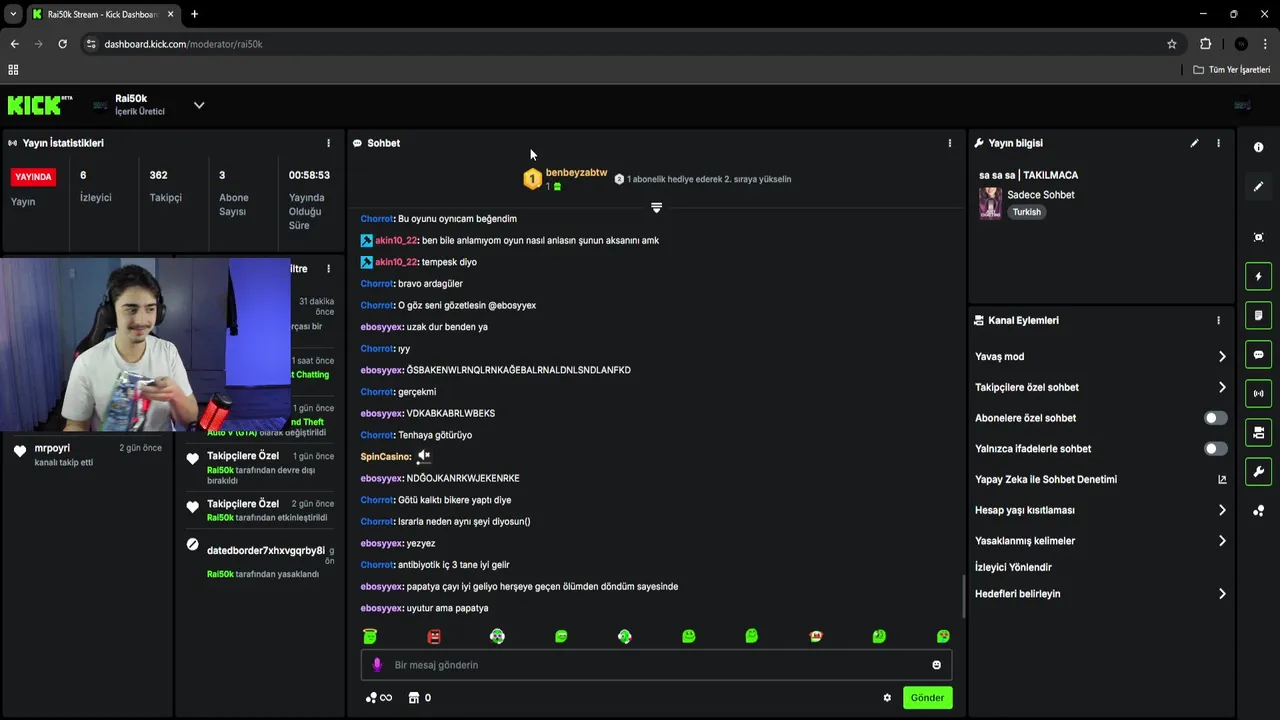1280x720 pixels.
Task: Click the webcam stream preview thumbnail
Action: coord(145,345)
